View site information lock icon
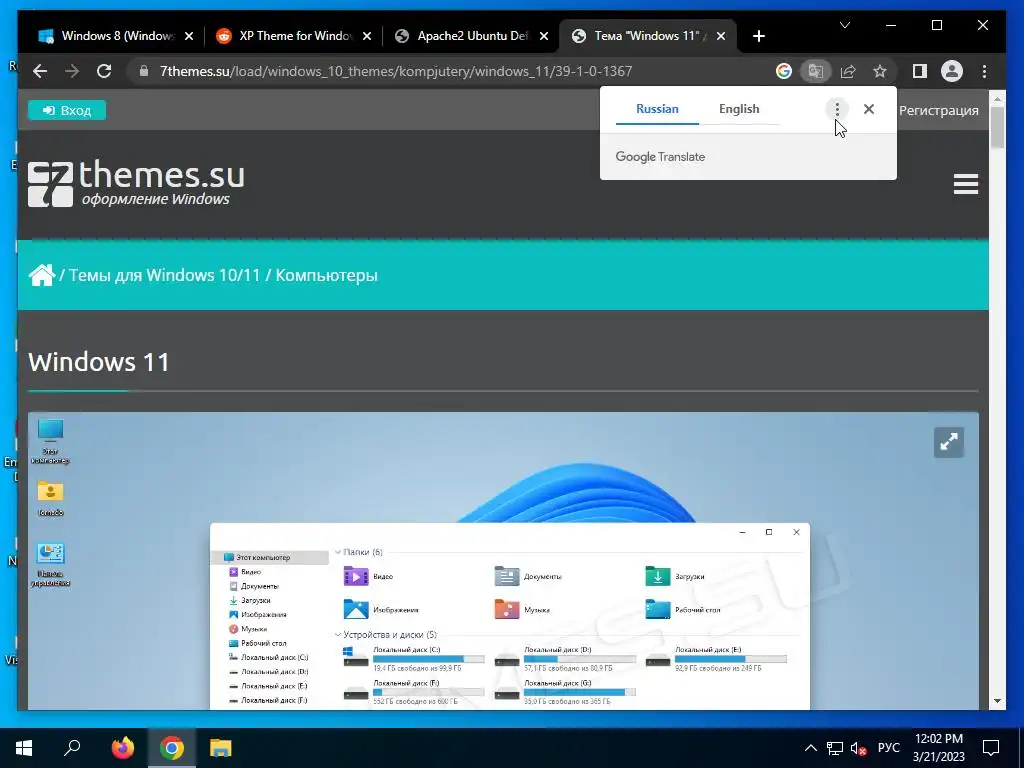The height and width of the screenshot is (768, 1024). 144,71
